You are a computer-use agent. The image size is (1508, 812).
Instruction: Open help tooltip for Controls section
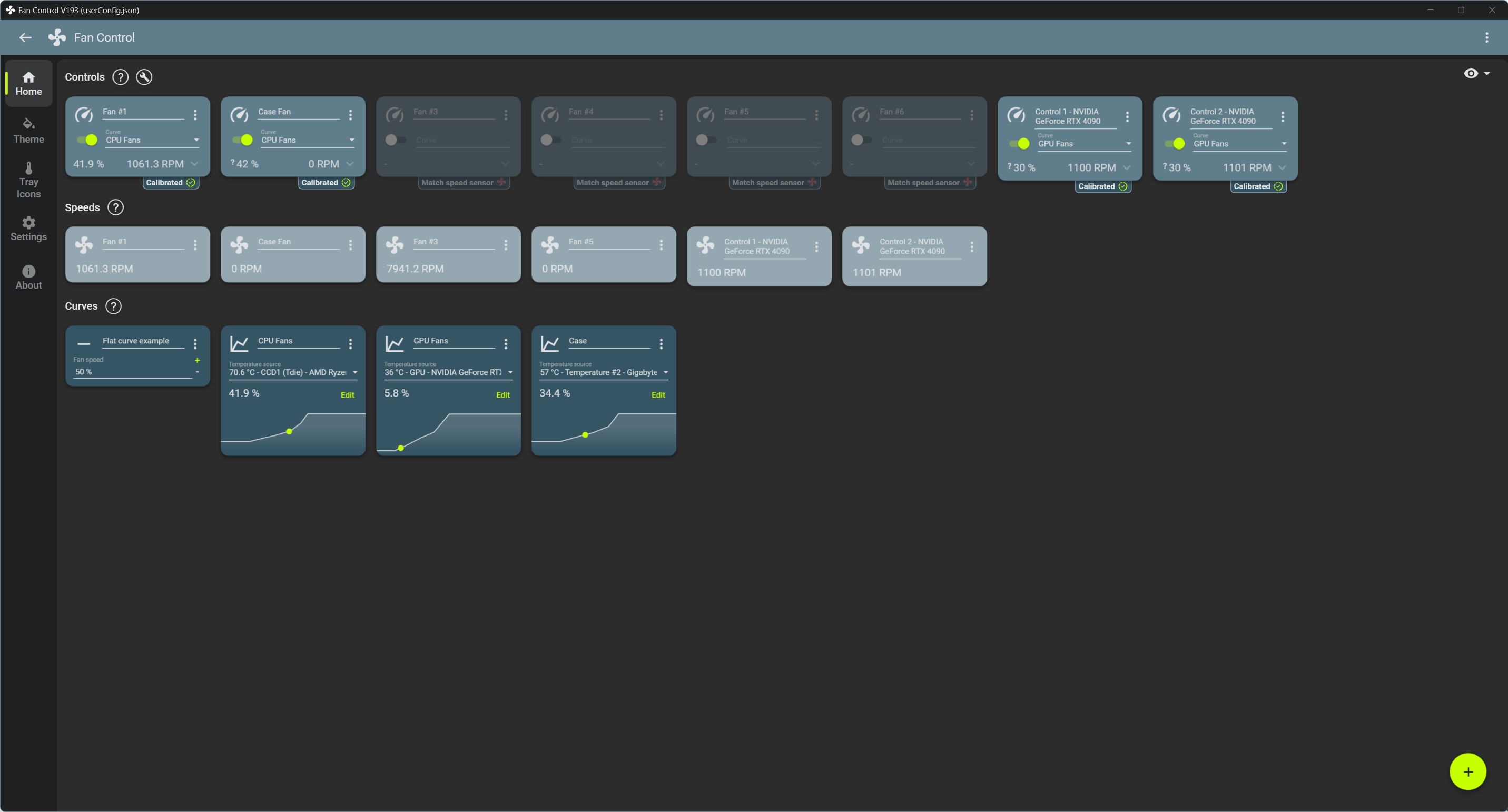pyautogui.click(x=119, y=77)
